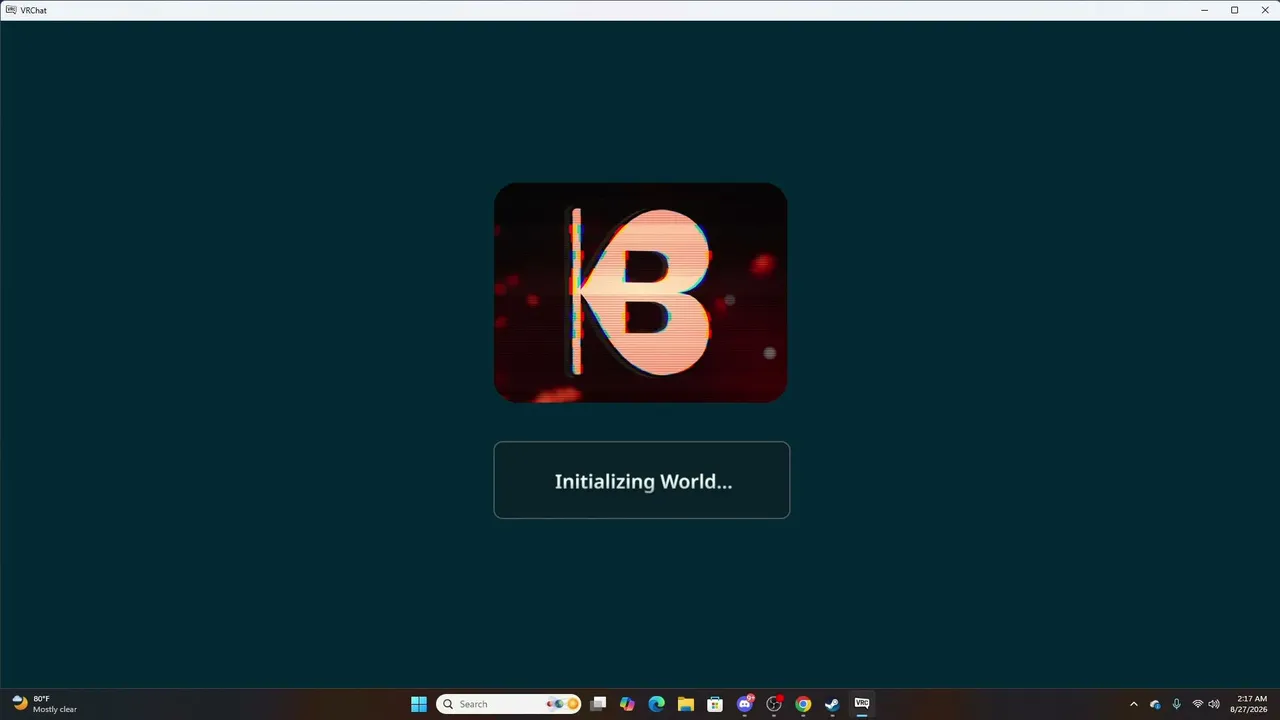This screenshot has height=720, width=1280.
Task: Switch to OBS Studio from the taskbar
Action: (774, 704)
